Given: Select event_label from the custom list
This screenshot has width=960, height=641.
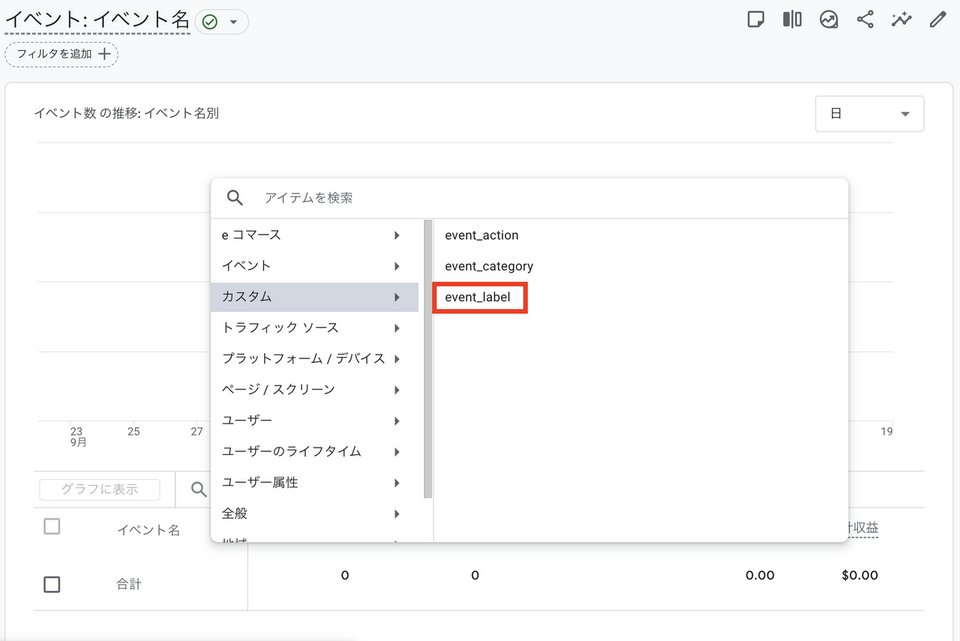Looking at the screenshot, I should (479, 298).
